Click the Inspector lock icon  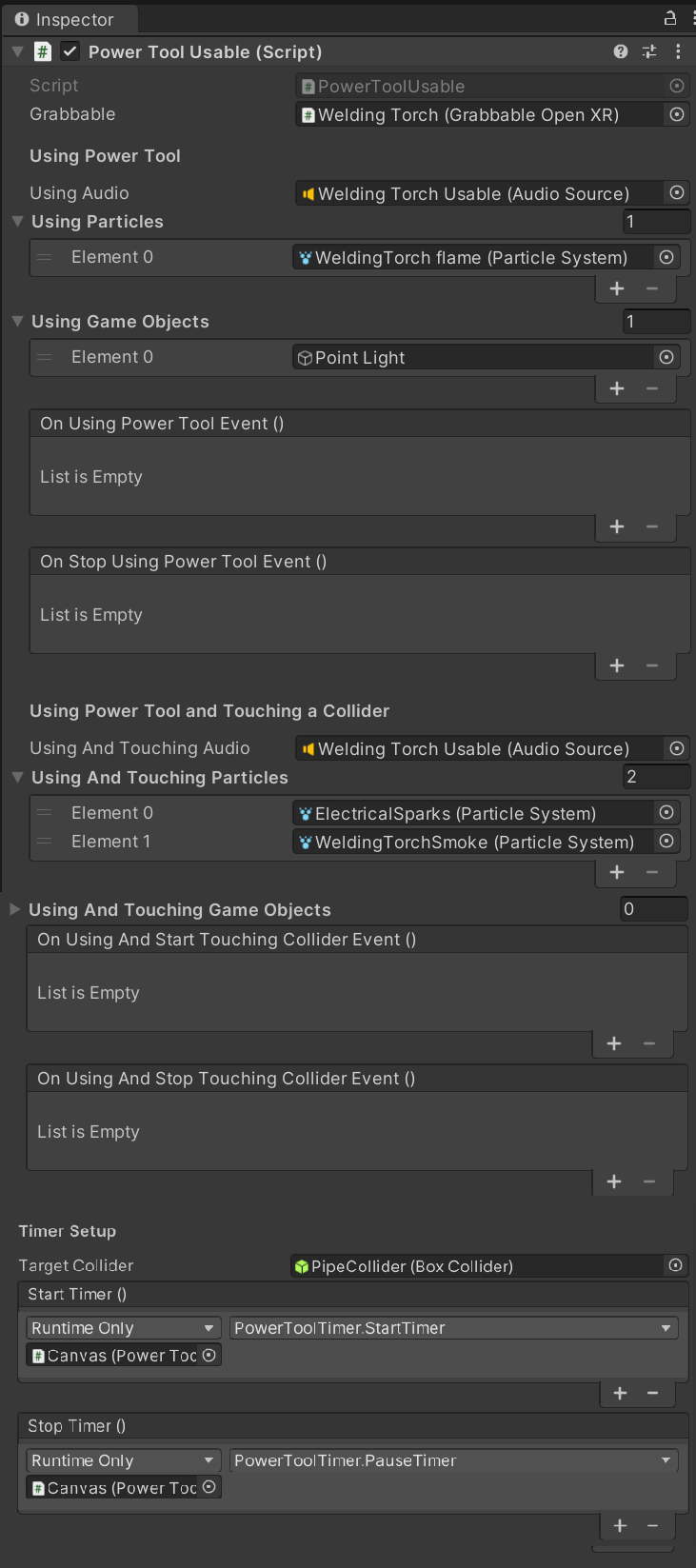670,18
